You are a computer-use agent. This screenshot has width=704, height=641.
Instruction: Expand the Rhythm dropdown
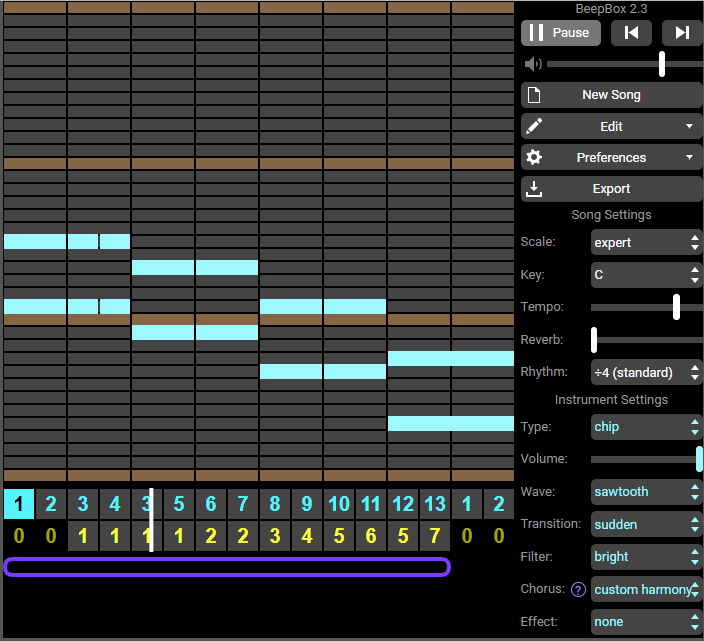[646, 372]
